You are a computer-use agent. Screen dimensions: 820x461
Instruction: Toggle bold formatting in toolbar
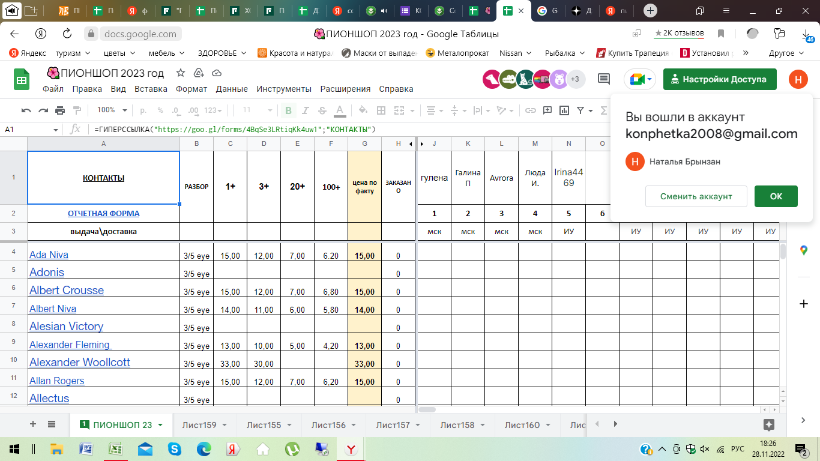(x=288, y=110)
